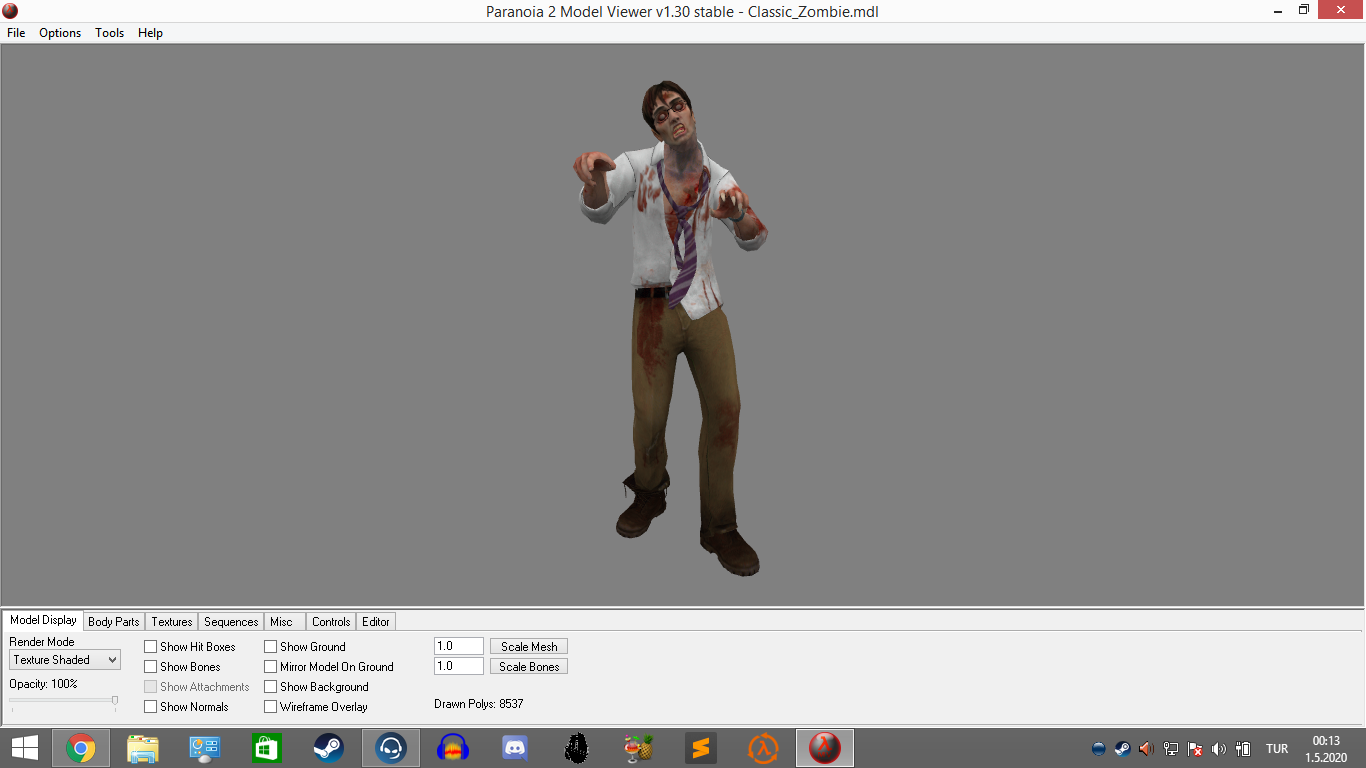Toggle the Show Bones checkbox
The image size is (1366, 768).
[x=150, y=667]
